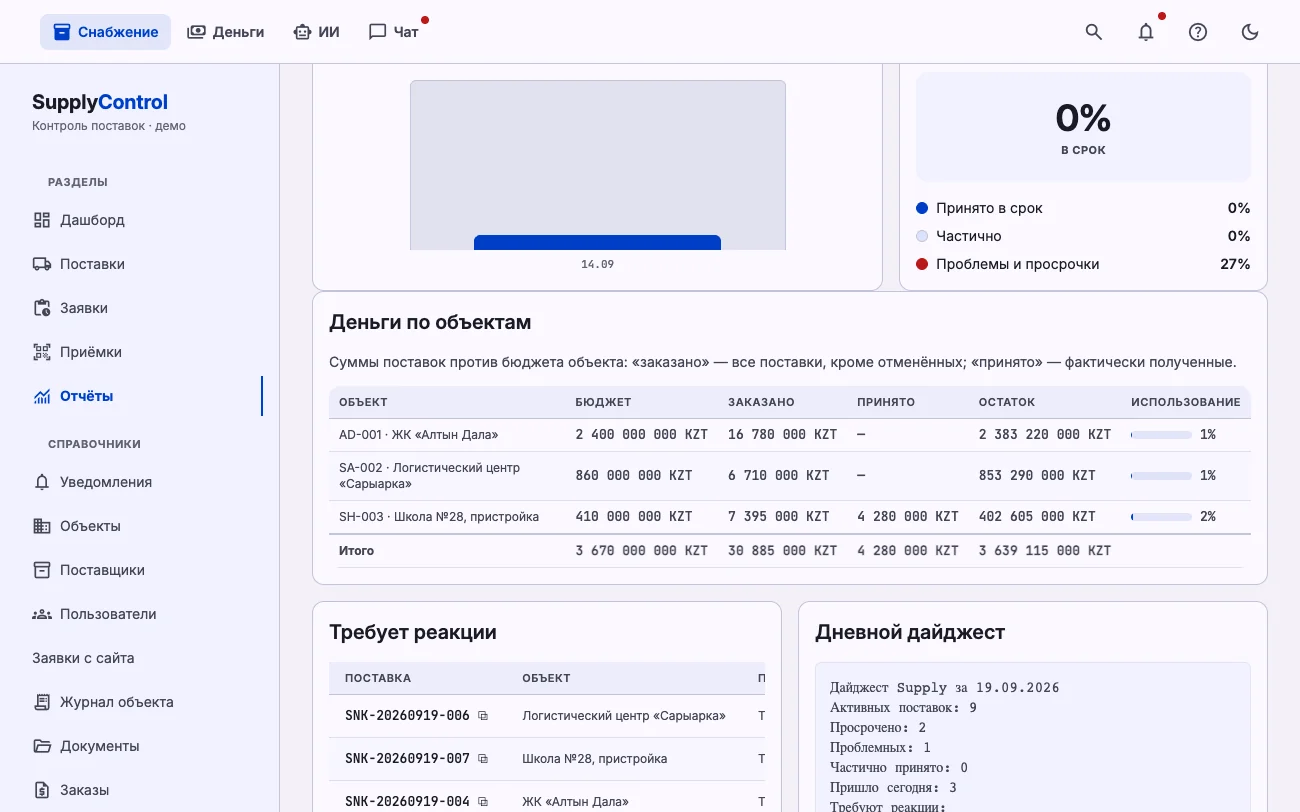The image size is (1300, 812).
Task: Open the search icon in the top bar
Action: 1094,32
